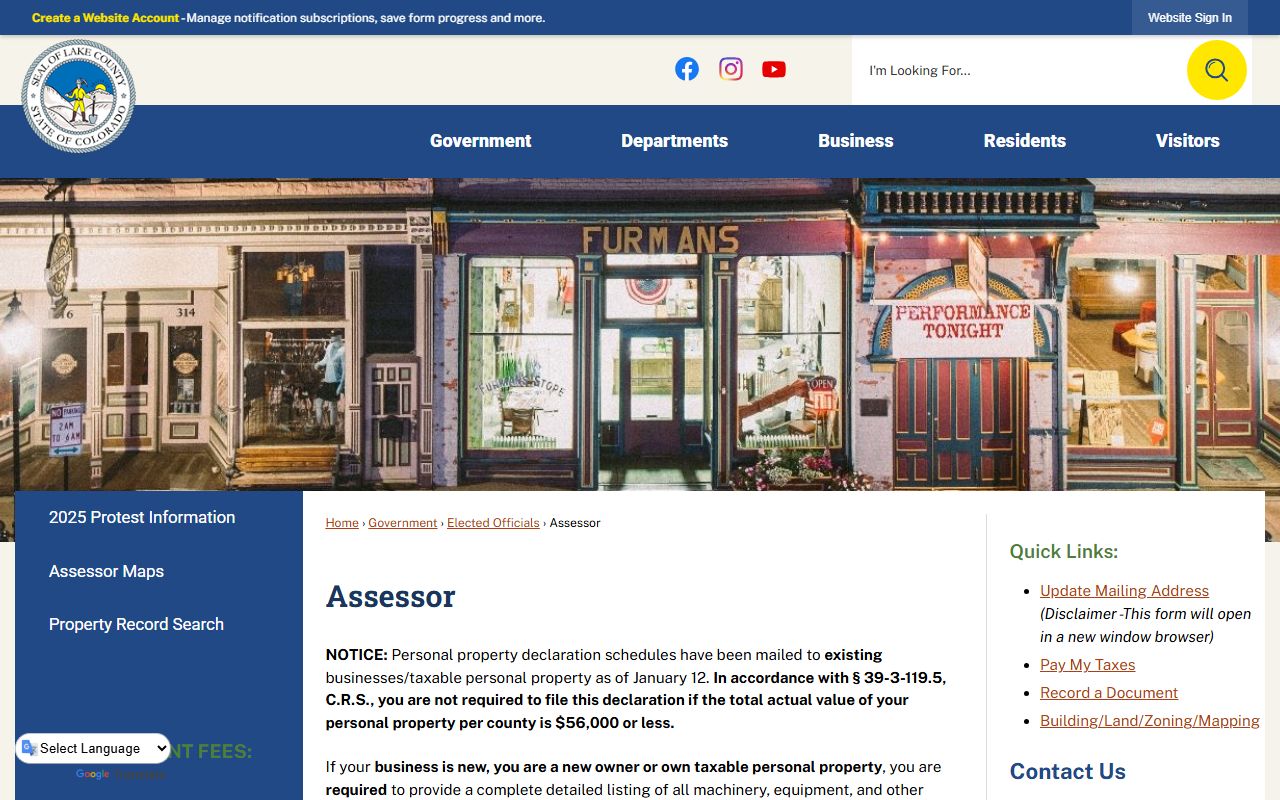Open the Lake County Facebook page
Image resolution: width=1280 pixels, height=800 pixels.
tap(687, 69)
